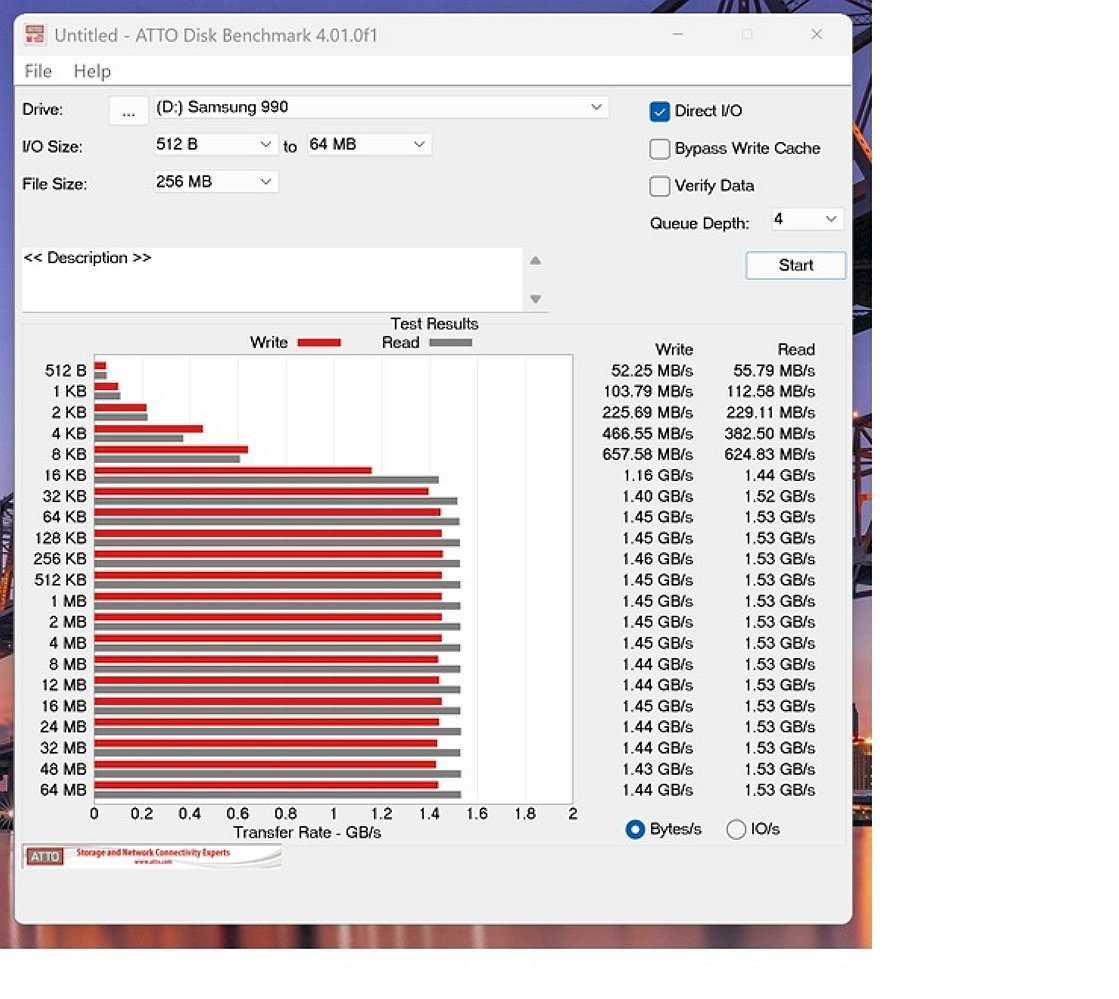Viewport: 1119px width, 999px height.
Task: Click the 1.40 GB/s write value
Action: pyautogui.click(x=657, y=497)
